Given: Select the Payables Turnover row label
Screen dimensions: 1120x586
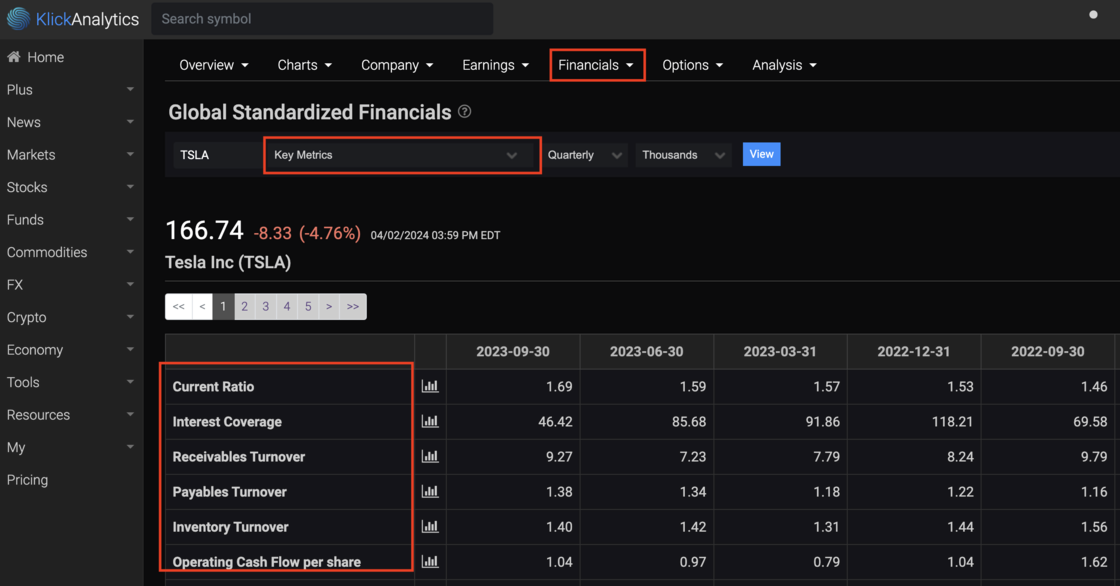Looking at the screenshot, I should pyautogui.click(x=229, y=492).
